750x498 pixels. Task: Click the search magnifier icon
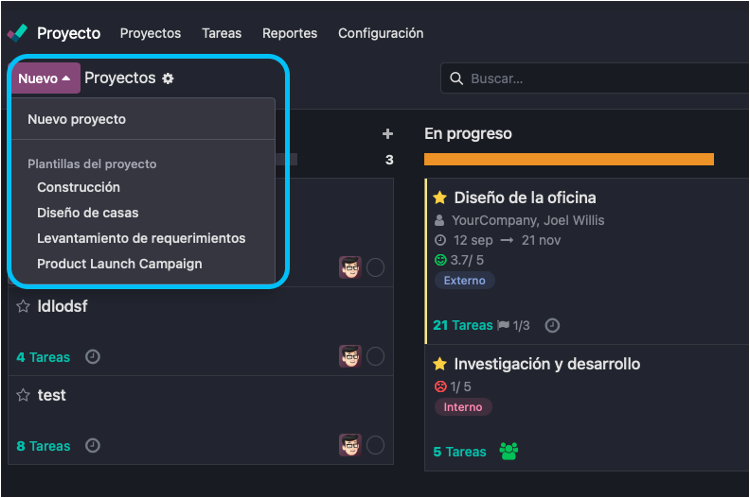pyautogui.click(x=457, y=78)
